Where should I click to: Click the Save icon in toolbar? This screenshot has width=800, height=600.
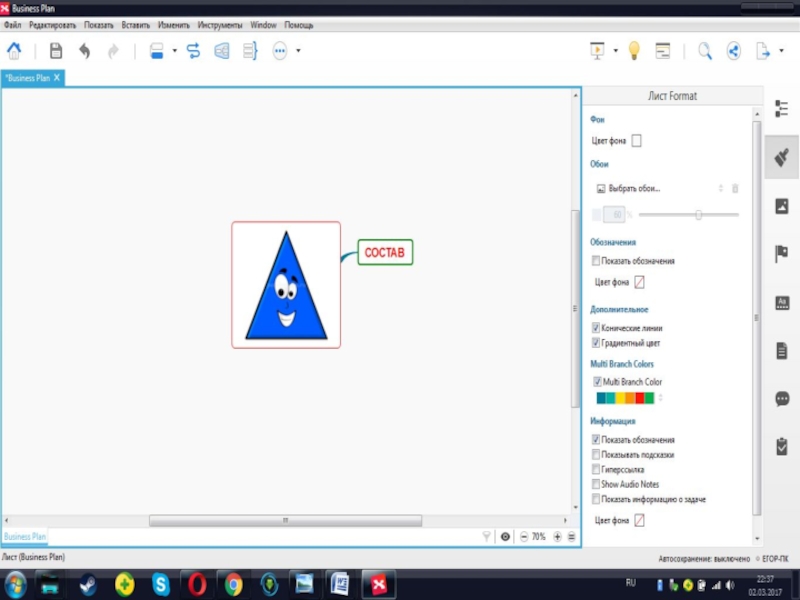56,51
